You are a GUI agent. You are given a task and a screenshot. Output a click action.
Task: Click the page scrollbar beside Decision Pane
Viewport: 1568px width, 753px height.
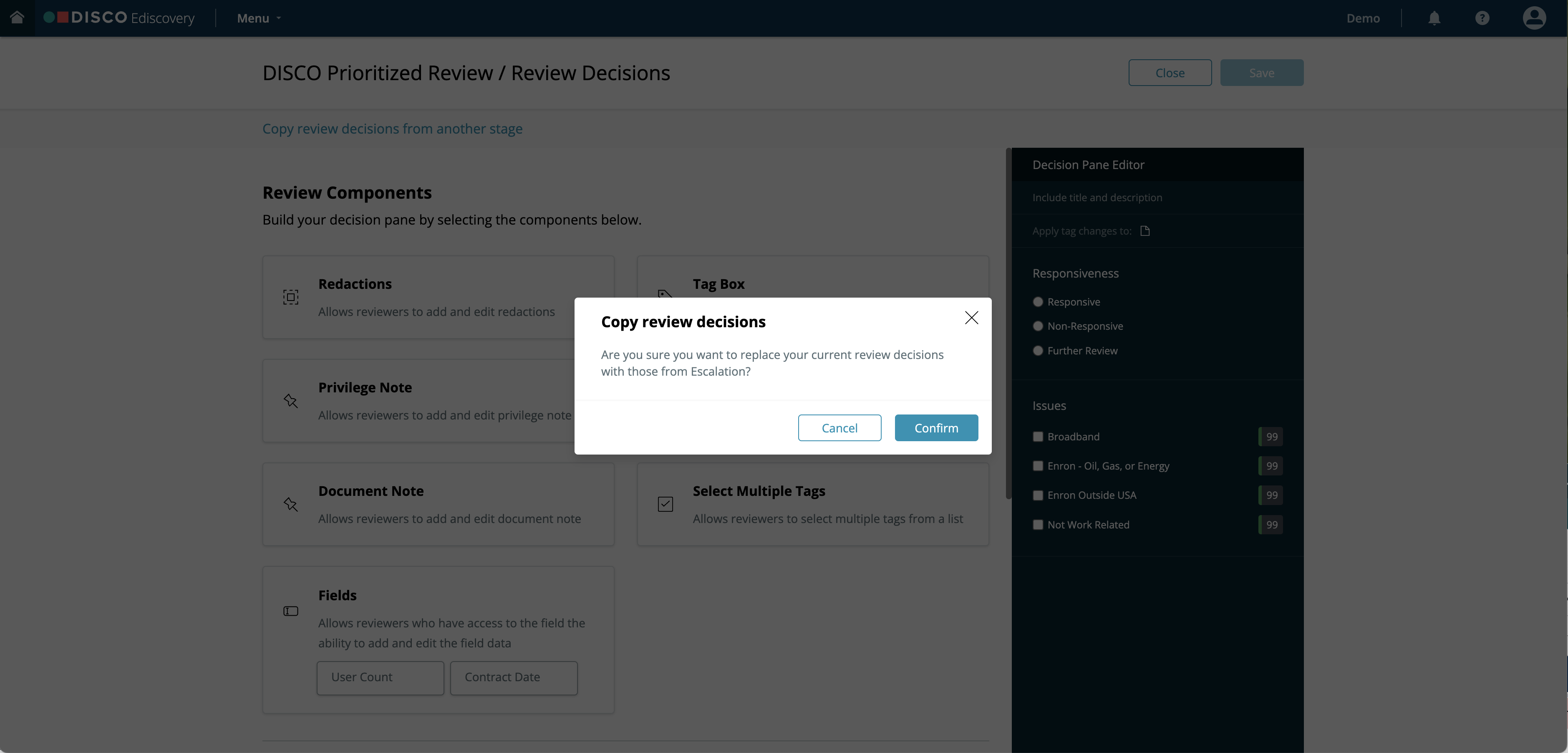click(1008, 323)
